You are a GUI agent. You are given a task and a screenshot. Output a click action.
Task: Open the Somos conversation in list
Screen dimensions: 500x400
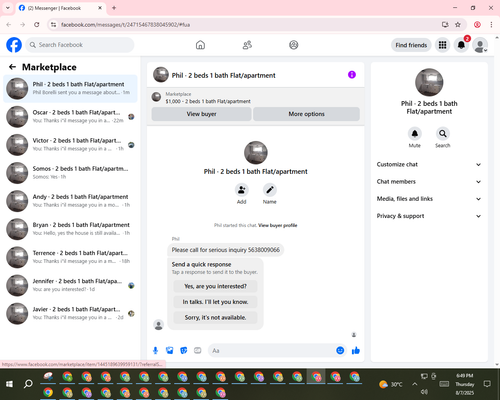[70, 173]
